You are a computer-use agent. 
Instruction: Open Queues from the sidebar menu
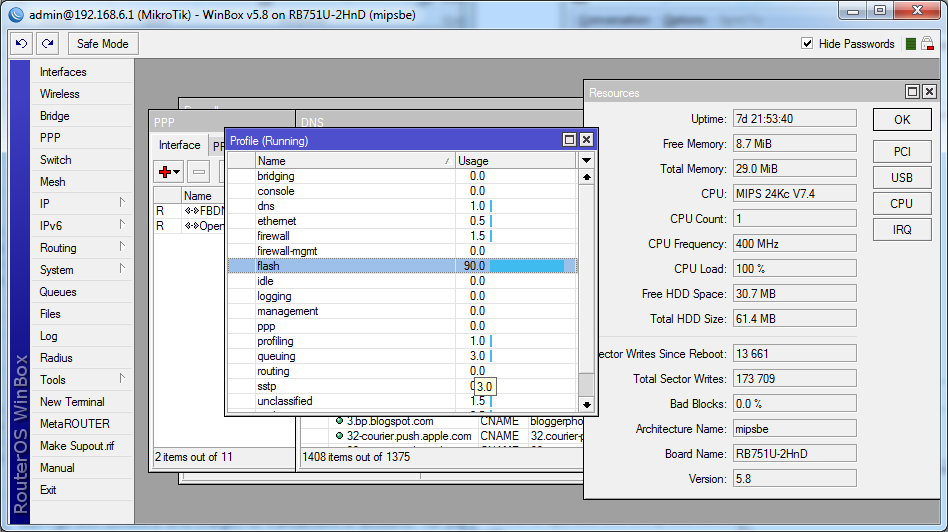pyautogui.click(x=81, y=292)
